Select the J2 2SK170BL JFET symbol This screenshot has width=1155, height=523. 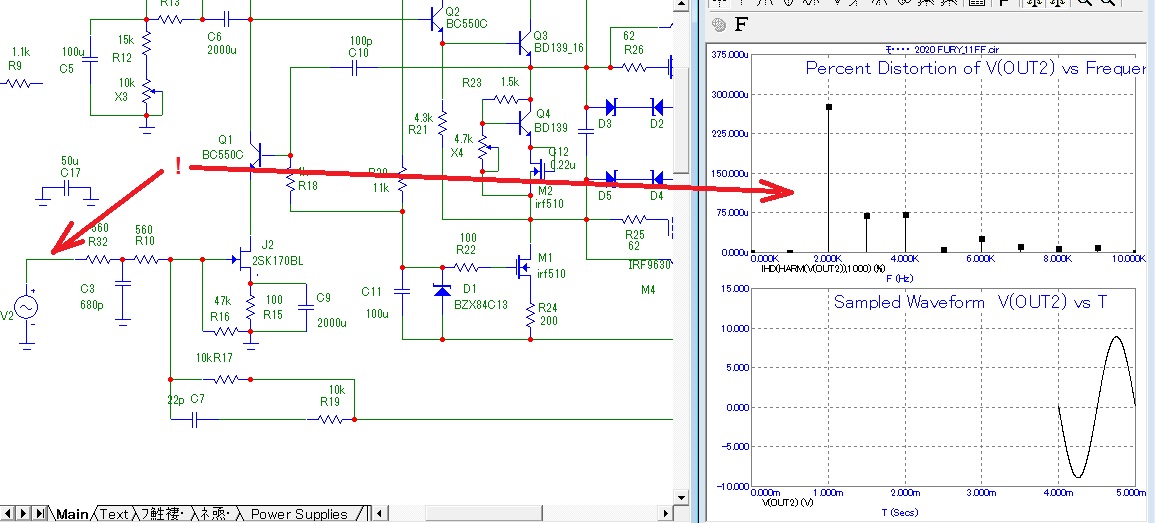[243, 259]
